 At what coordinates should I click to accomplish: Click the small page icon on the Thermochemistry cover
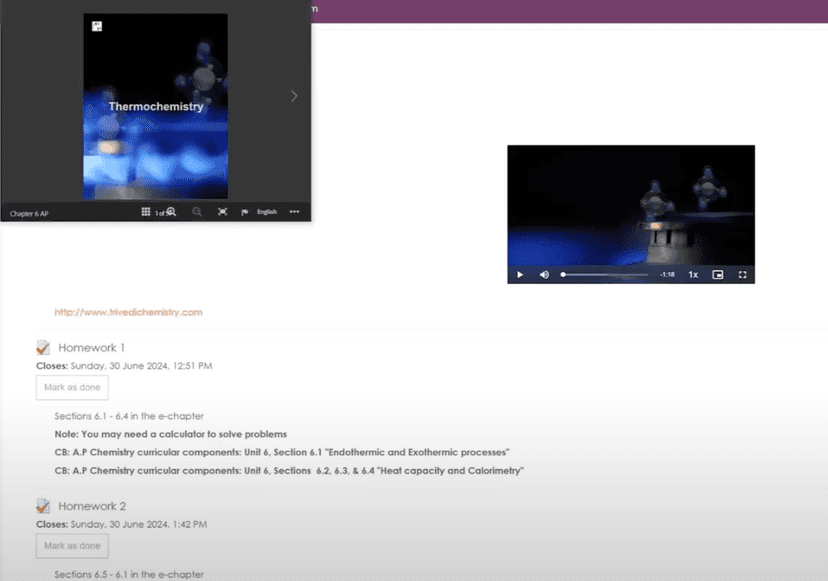click(x=96, y=25)
